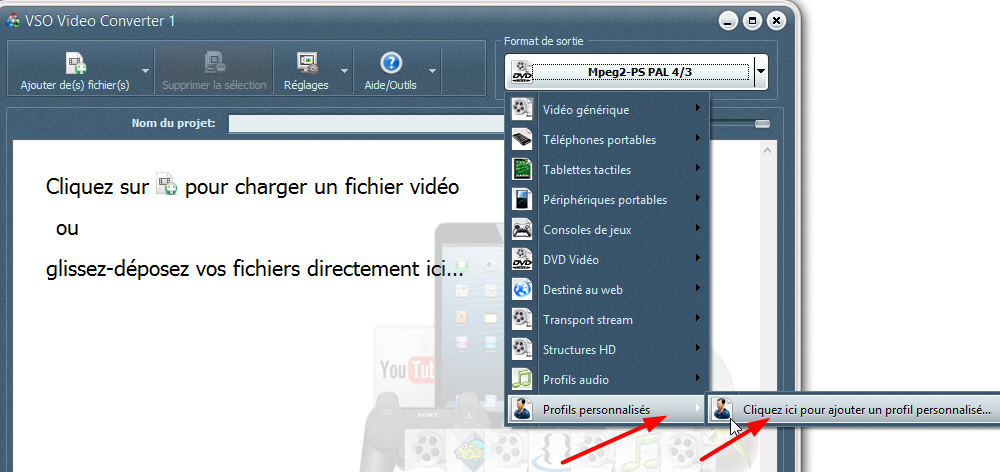
Task: Click the Profils personnalisés user icon
Action: tap(522, 409)
